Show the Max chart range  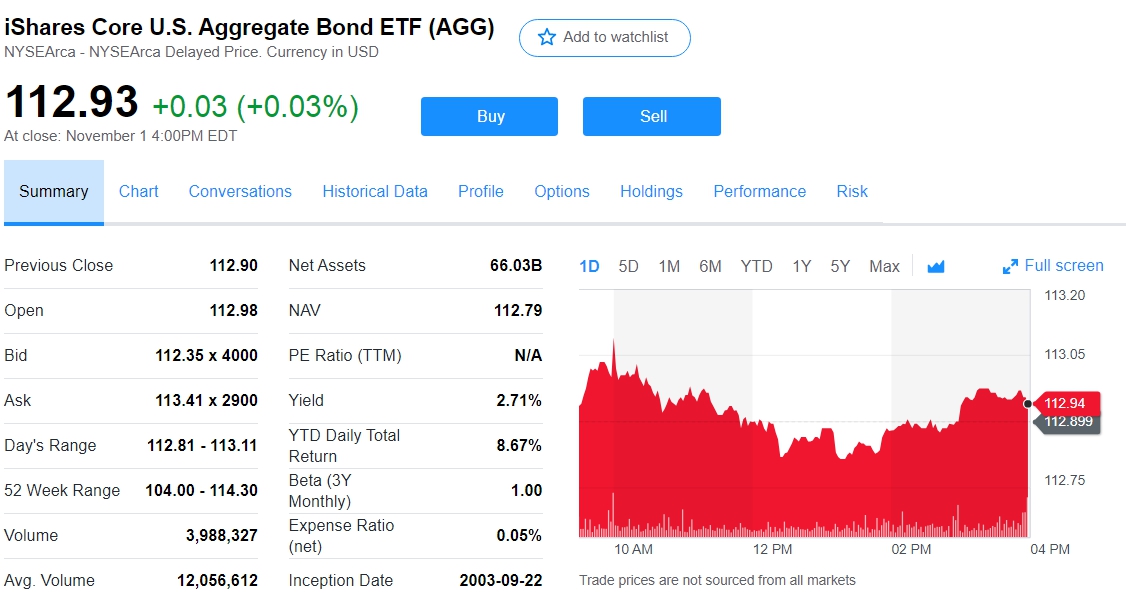point(884,266)
